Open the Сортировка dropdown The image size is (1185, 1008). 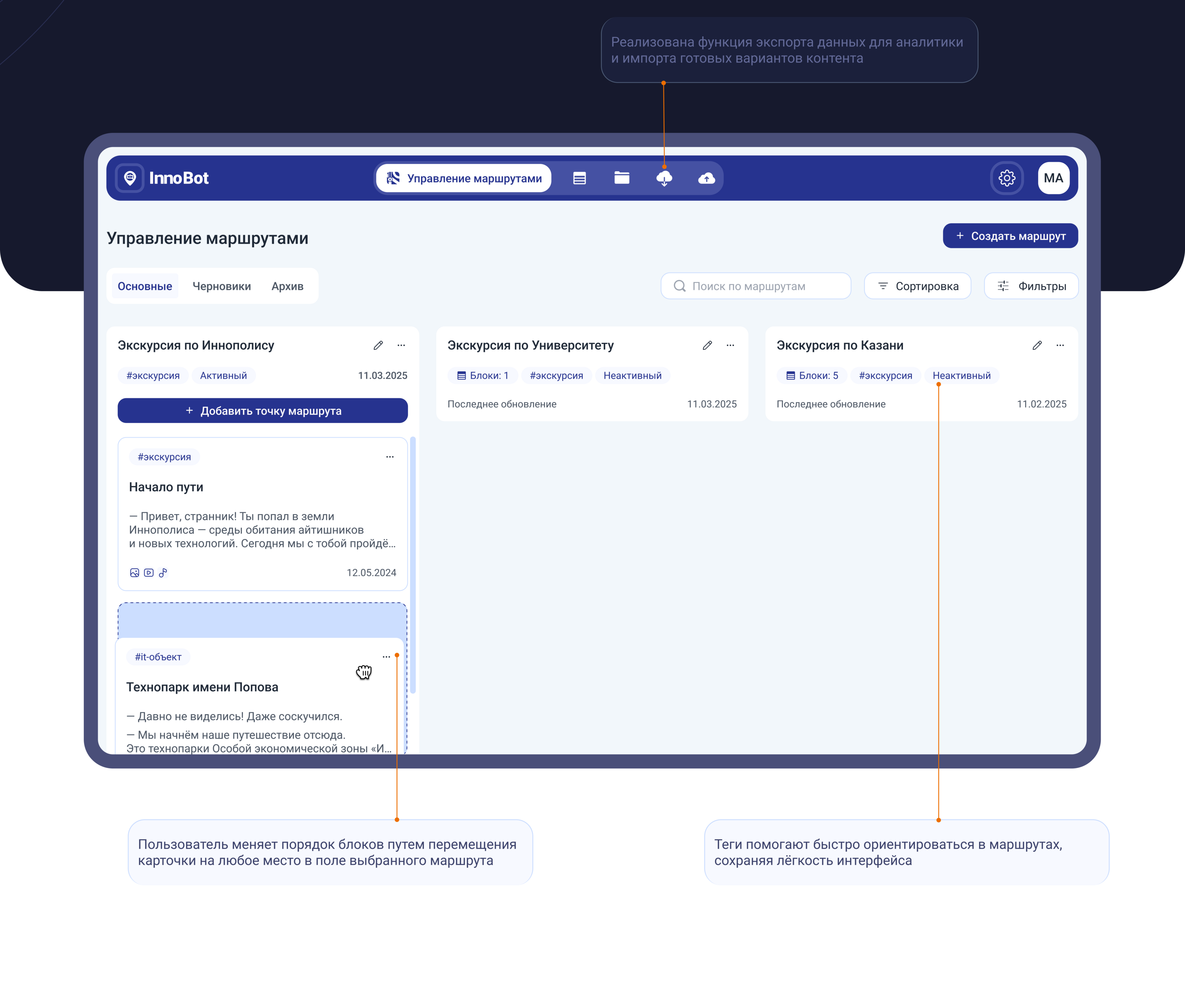(x=917, y=286)
